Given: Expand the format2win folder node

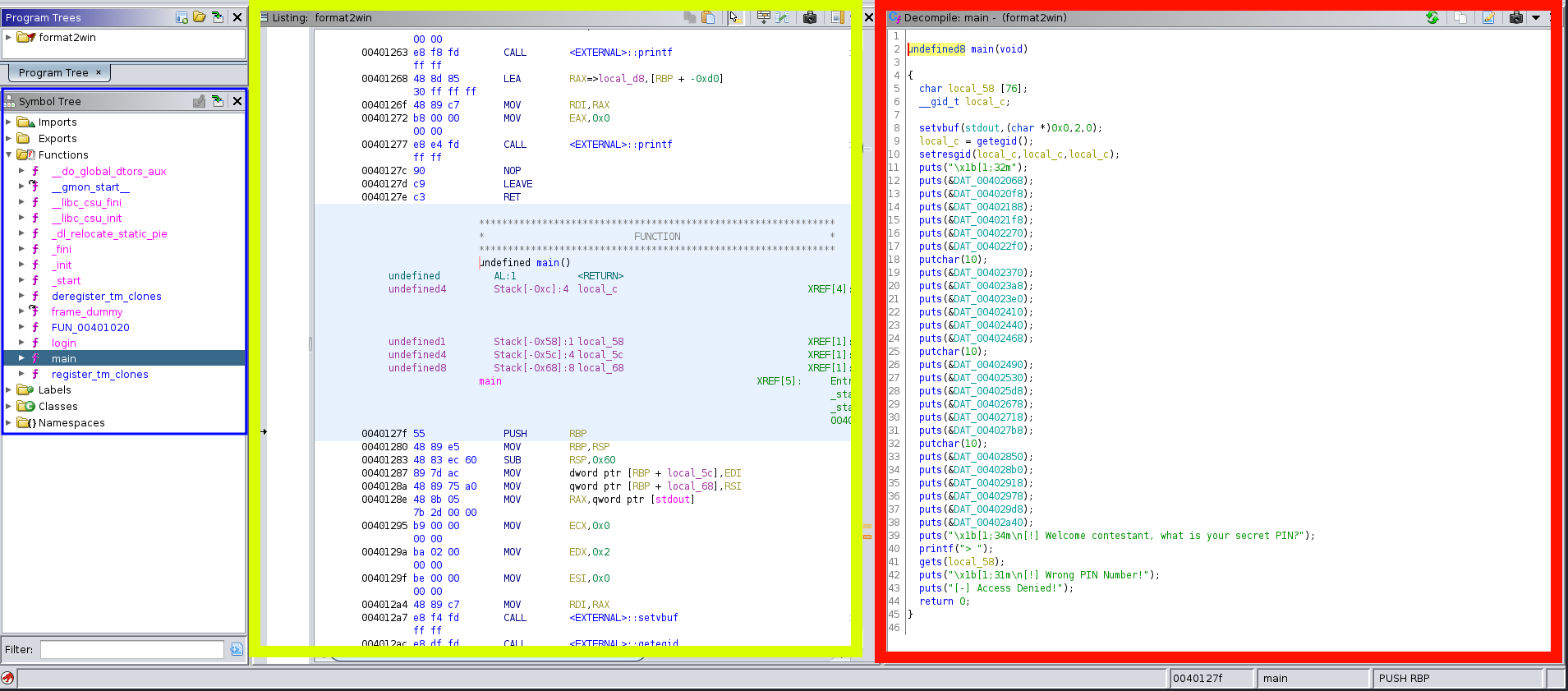Looking at the screenshot, I should [x=8, y=37].
